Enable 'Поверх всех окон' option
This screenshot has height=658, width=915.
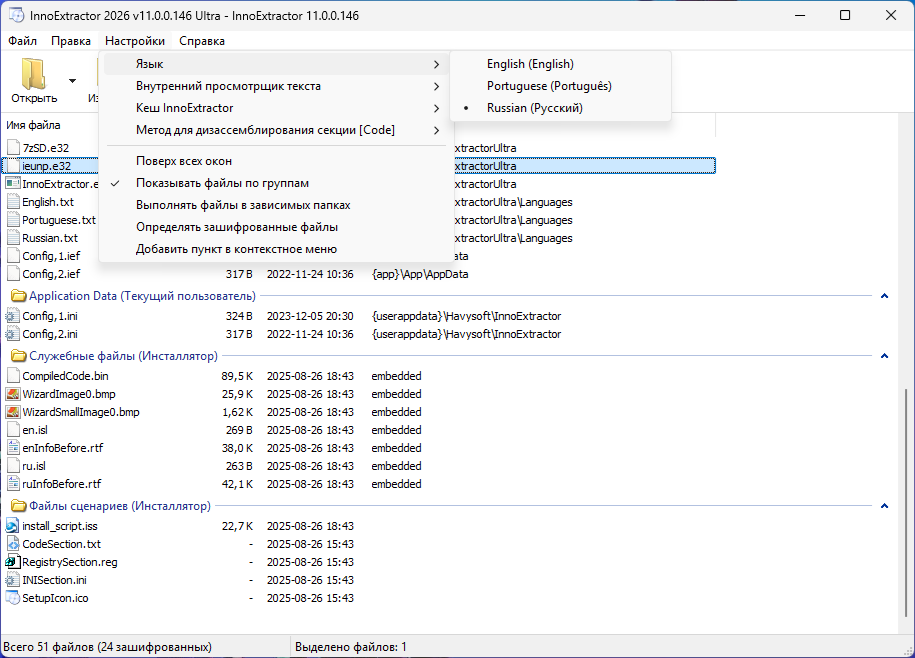coord(276,161)
